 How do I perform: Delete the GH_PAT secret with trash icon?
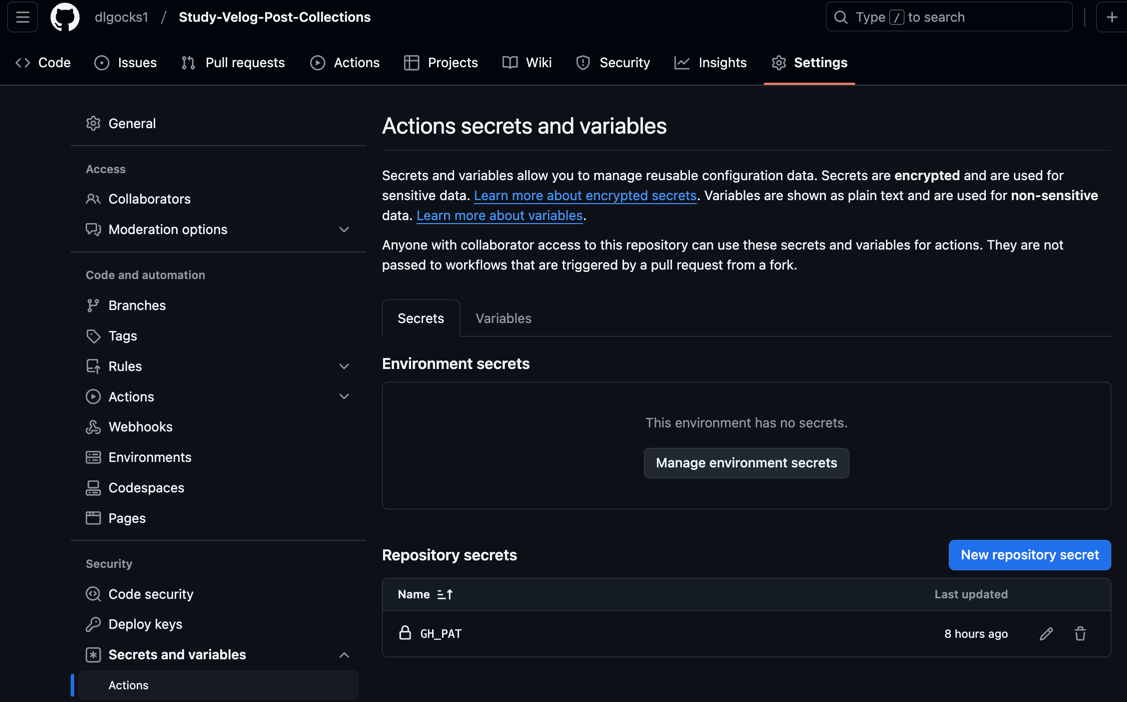[1080, 634]
